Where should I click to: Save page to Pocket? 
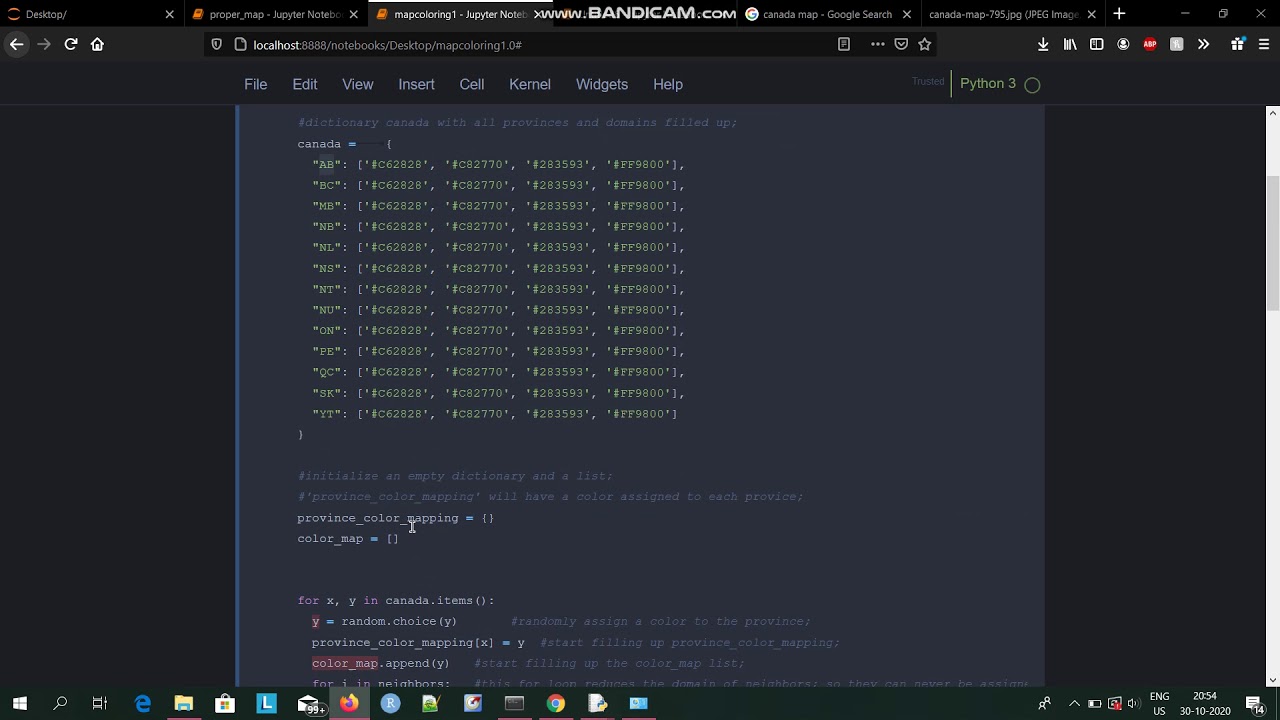[x=901, y=44]
